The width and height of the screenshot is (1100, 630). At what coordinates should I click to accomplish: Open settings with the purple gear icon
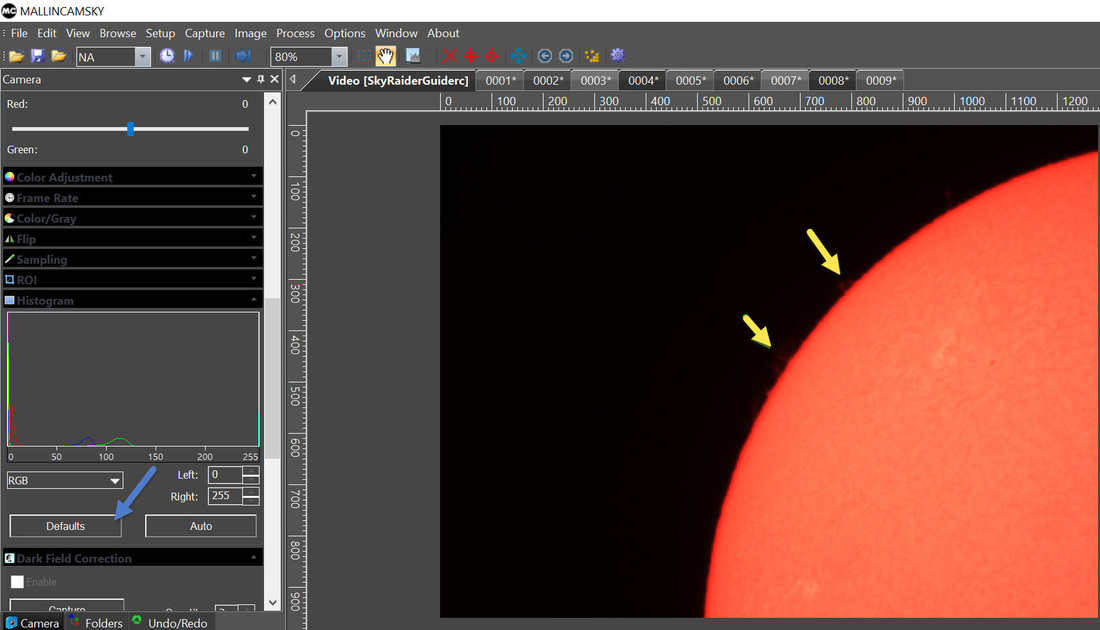(x=617, y=55)
